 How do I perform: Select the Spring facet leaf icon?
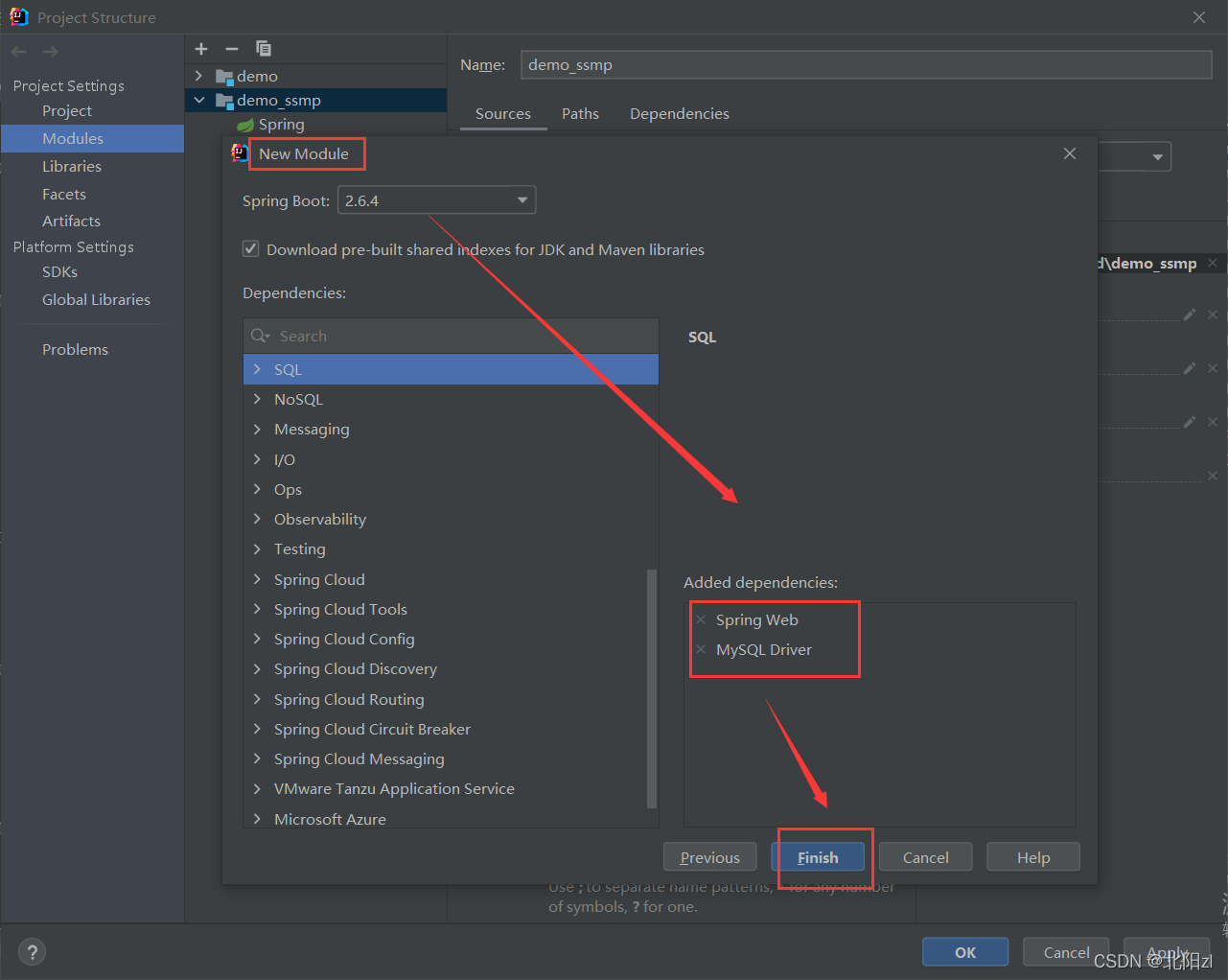click(245, 125)
